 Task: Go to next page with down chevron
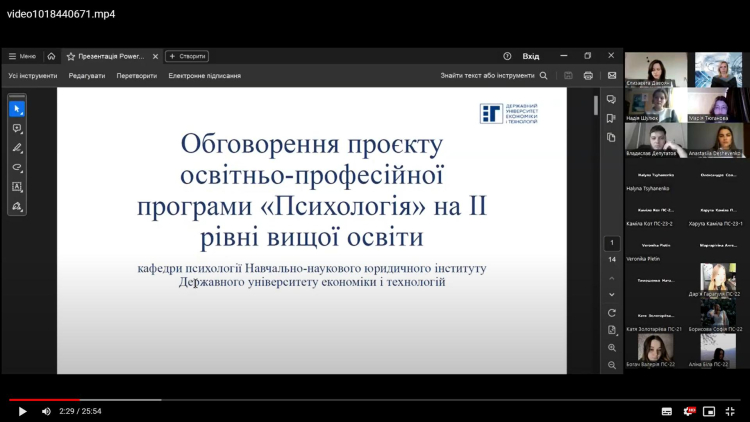tap(612, 294)
